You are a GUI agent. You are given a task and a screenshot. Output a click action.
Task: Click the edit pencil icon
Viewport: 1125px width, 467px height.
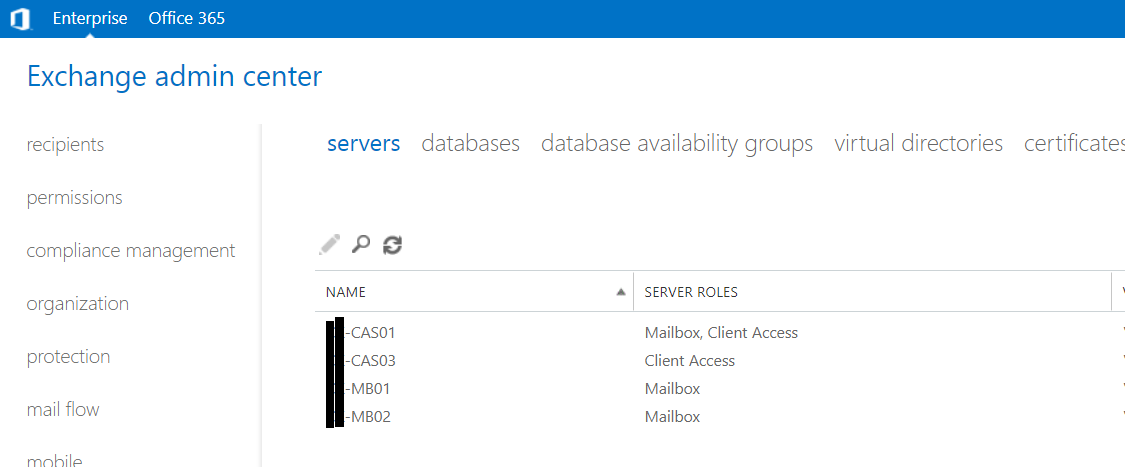(329, 245)
